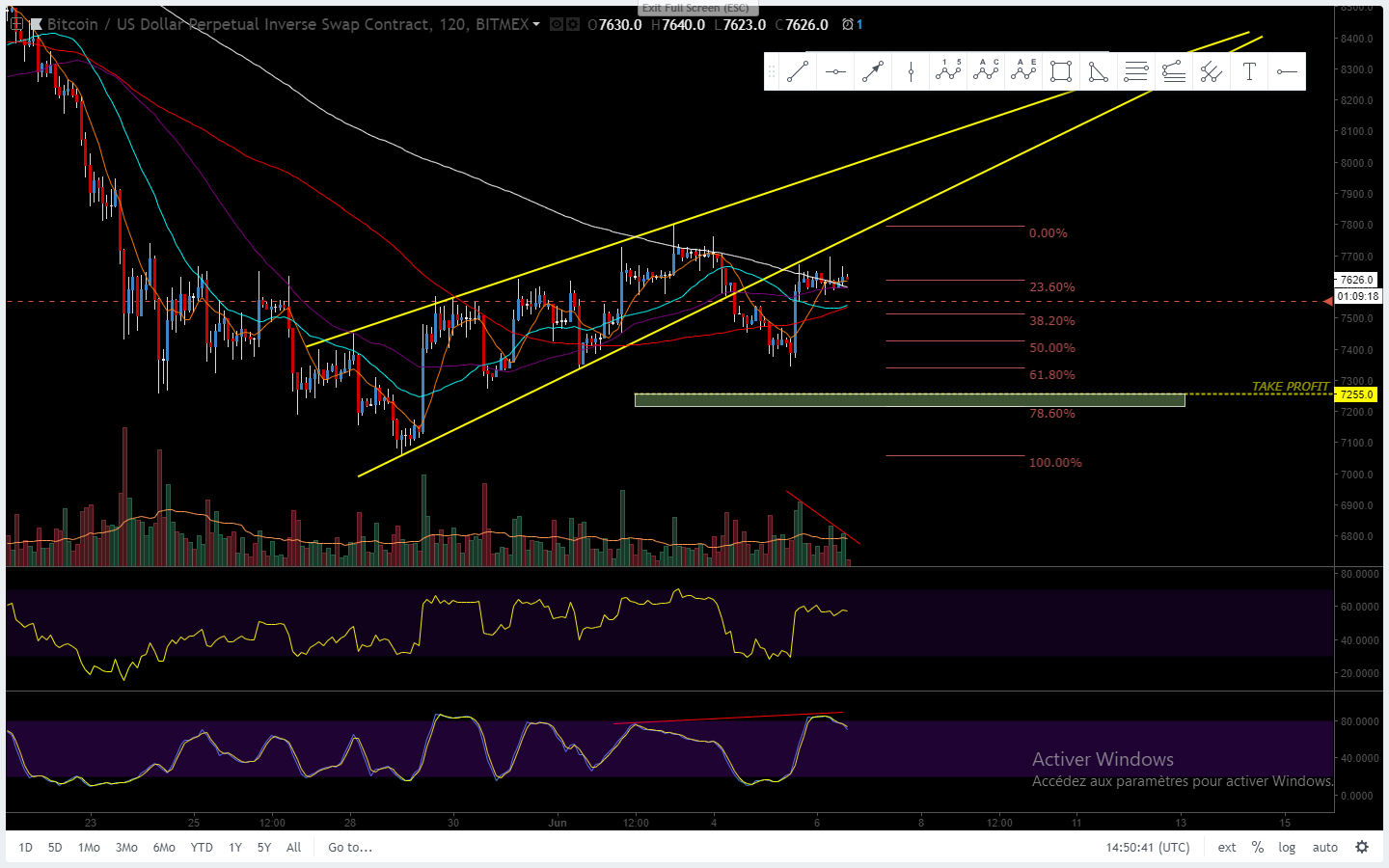Open the timezone menu showing UTC time

click(x=1148, y=848)
